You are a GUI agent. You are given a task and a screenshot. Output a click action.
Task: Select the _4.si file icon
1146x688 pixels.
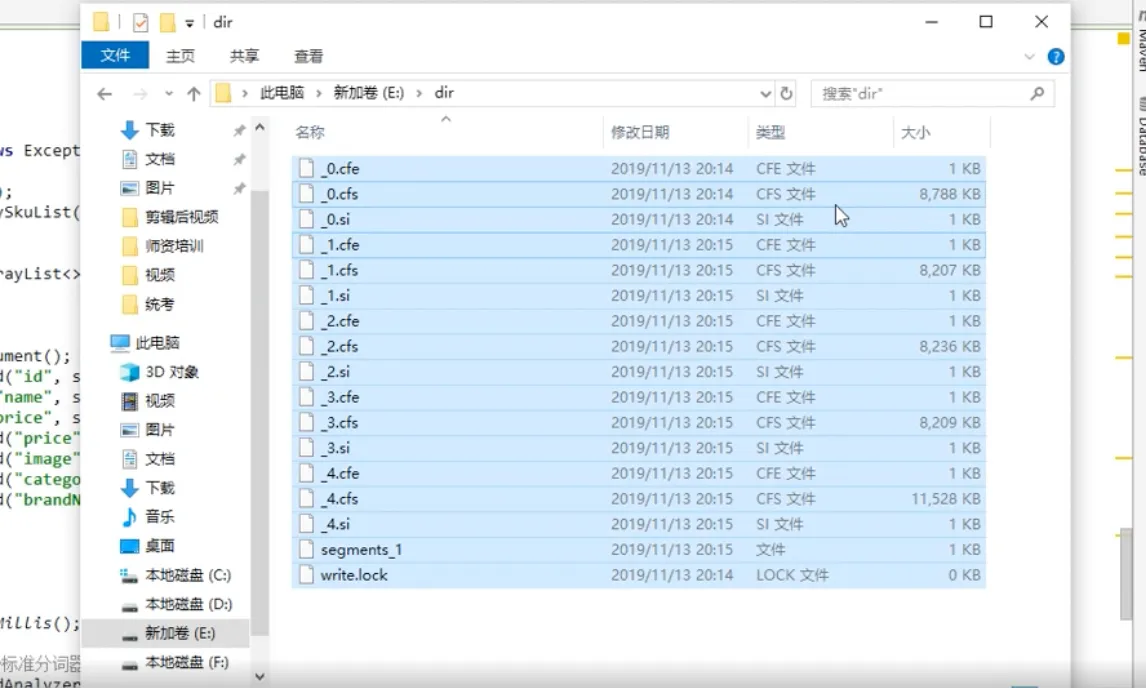point(307,524)
